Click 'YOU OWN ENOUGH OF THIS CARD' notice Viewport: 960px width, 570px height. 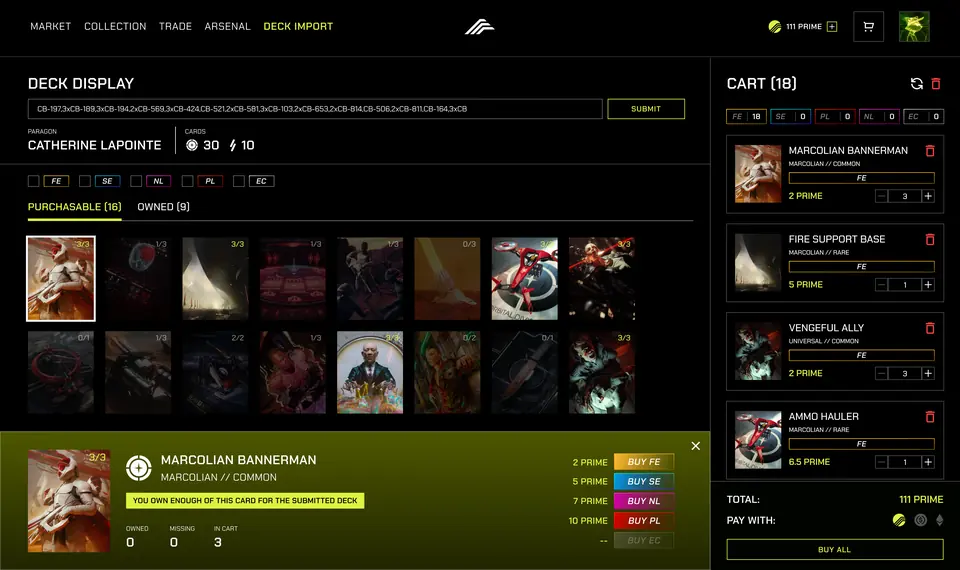point(245,501)
